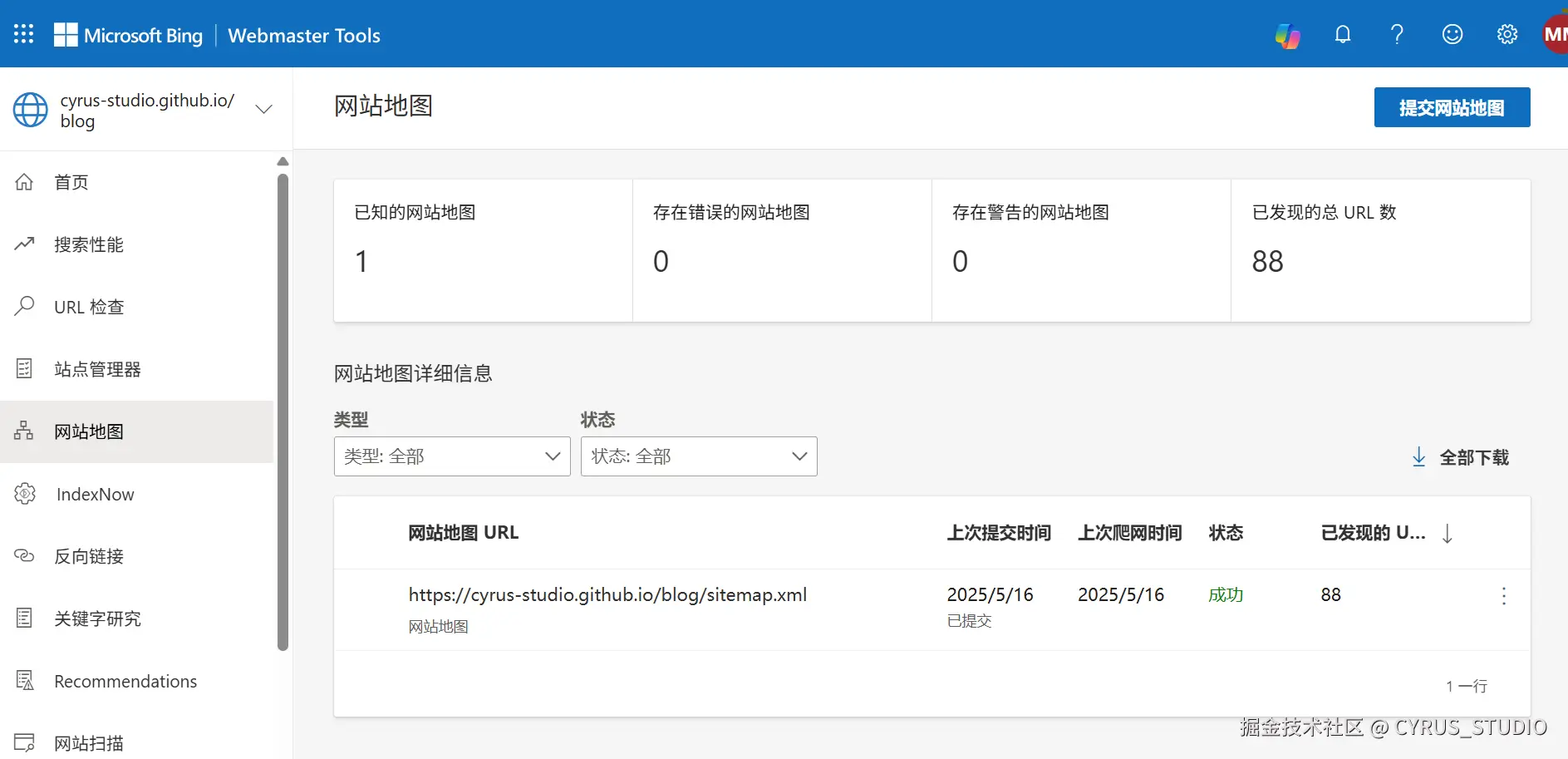The height and width of the screenshot is (759, 1568).
Task: Open the 状态: 全部 dropdown
Action: click(x=699, y=456)
